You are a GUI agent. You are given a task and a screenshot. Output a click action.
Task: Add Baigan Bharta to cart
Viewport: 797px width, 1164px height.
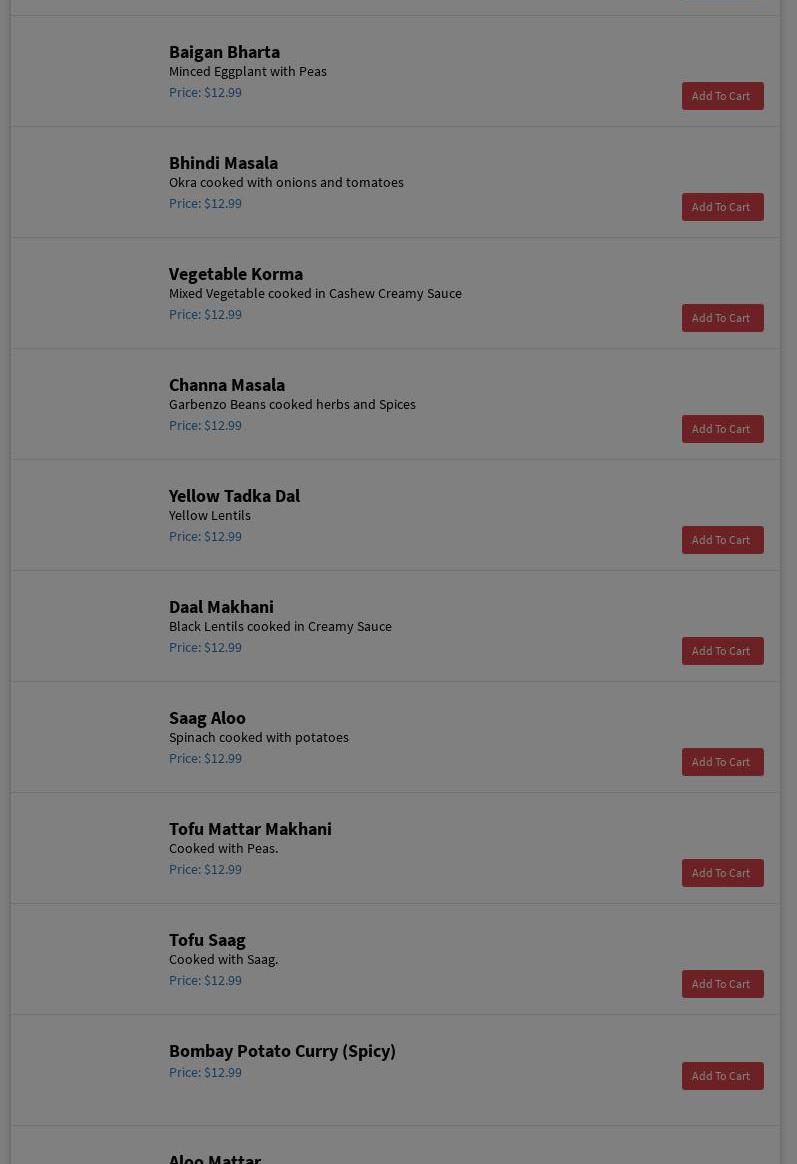[722, 96]
